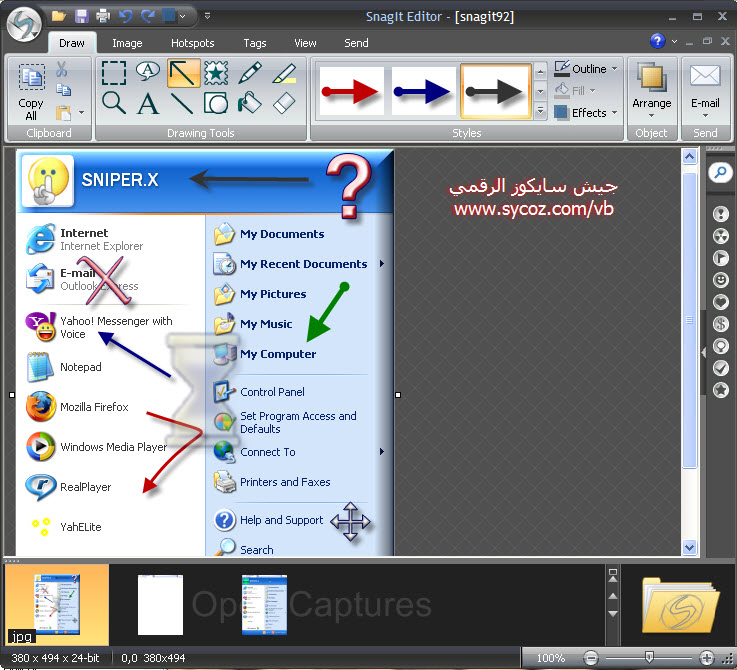
Task: Activate the Arrow drawing tool
Action: click(183, 73)
